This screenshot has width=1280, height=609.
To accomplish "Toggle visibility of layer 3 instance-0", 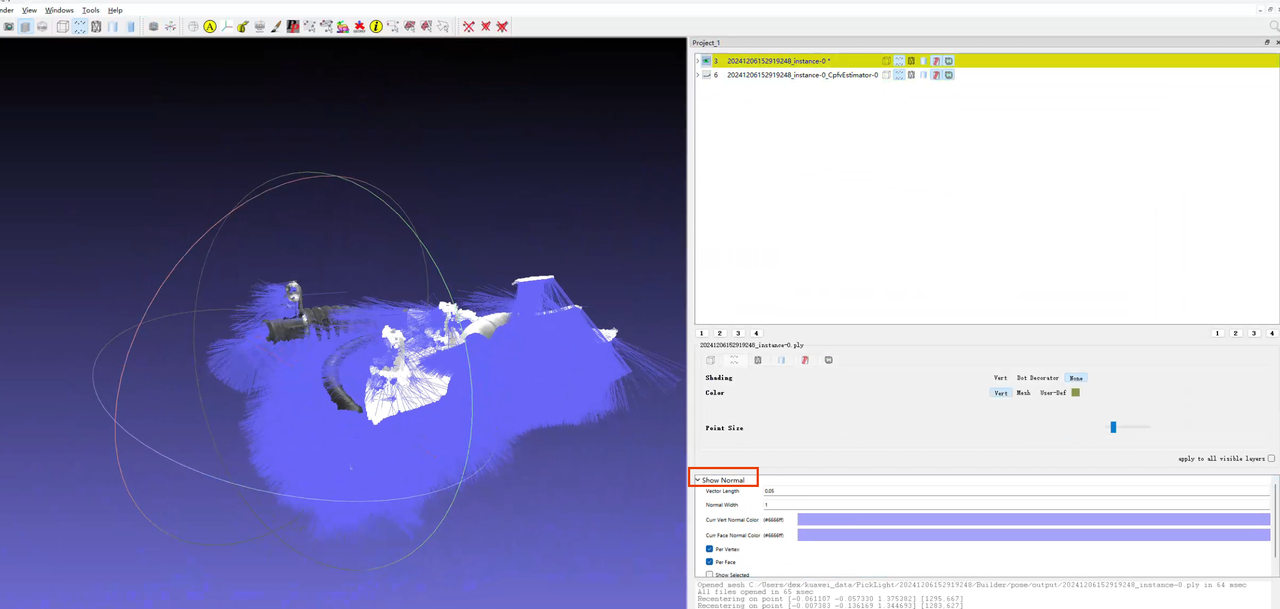I will [706, 61].
